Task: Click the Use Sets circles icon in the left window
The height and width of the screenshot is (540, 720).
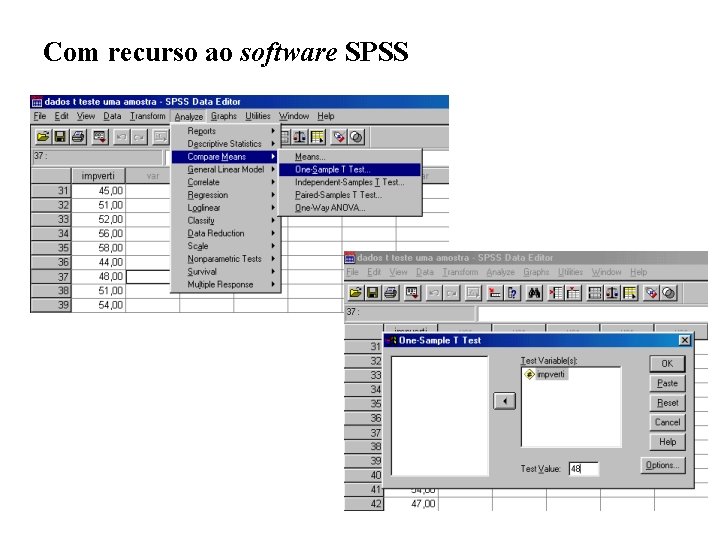Action: 357,137
